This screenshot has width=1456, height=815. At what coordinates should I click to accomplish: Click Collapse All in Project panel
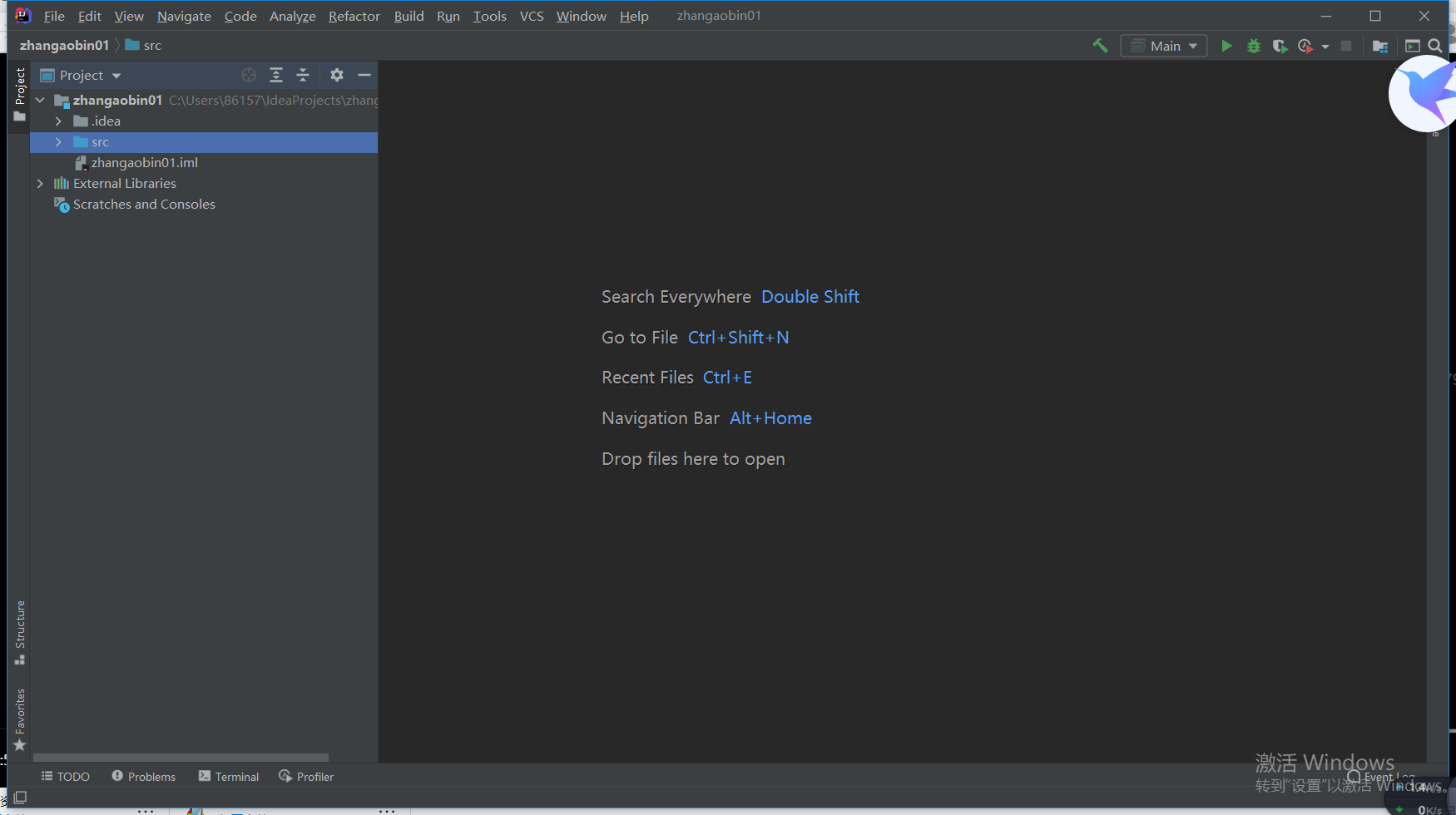(303, 75)
